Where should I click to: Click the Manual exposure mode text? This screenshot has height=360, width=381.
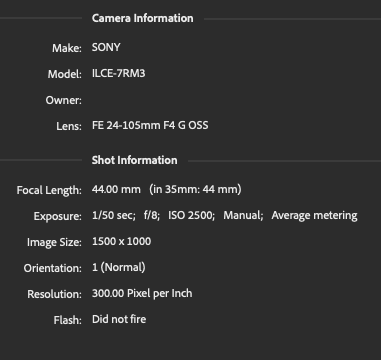click(x=243, y=215)
